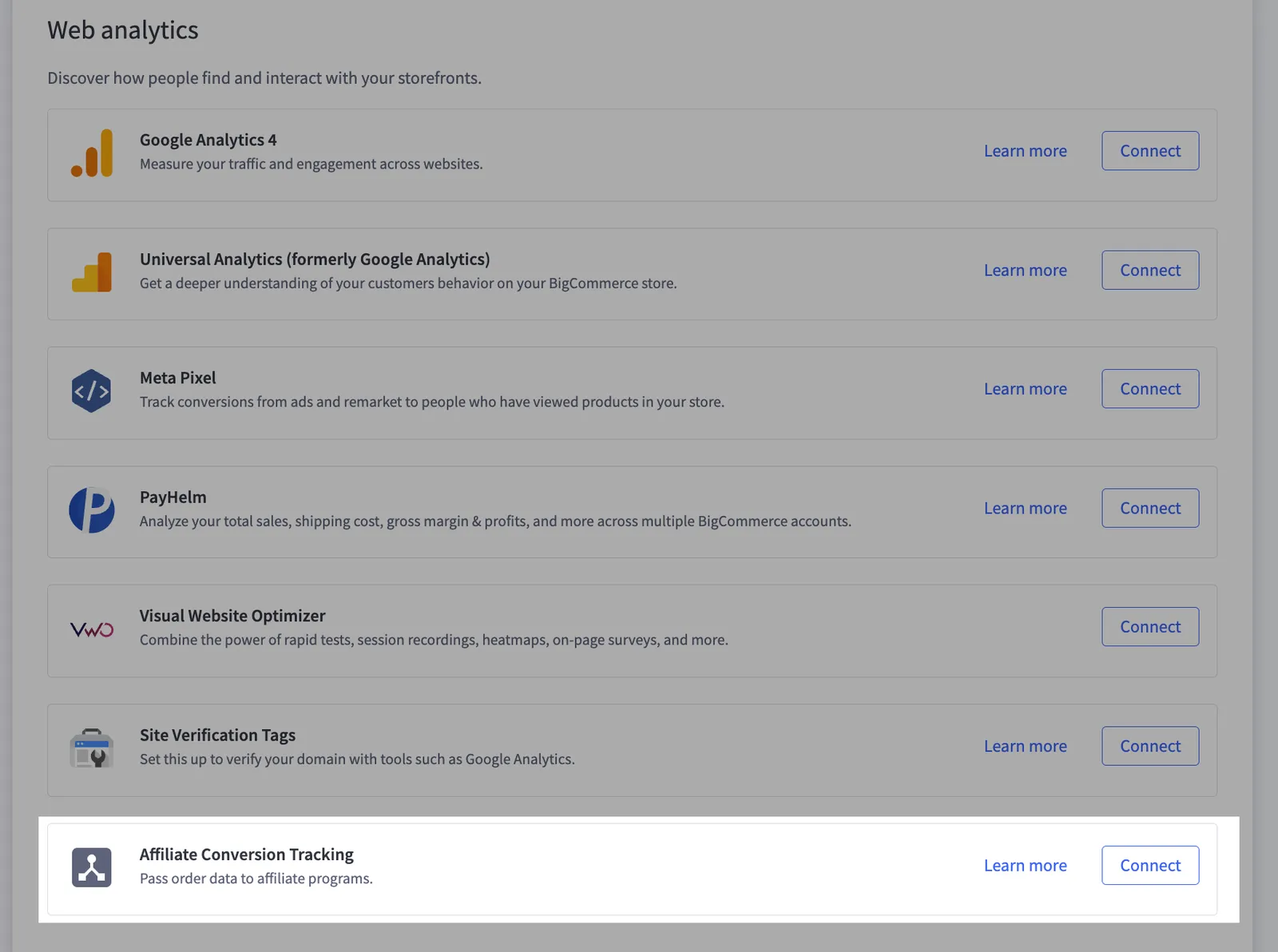Click 'Combine the power of rapid tests' description
Screen dimensions: 1278x952
coord(434,640)
